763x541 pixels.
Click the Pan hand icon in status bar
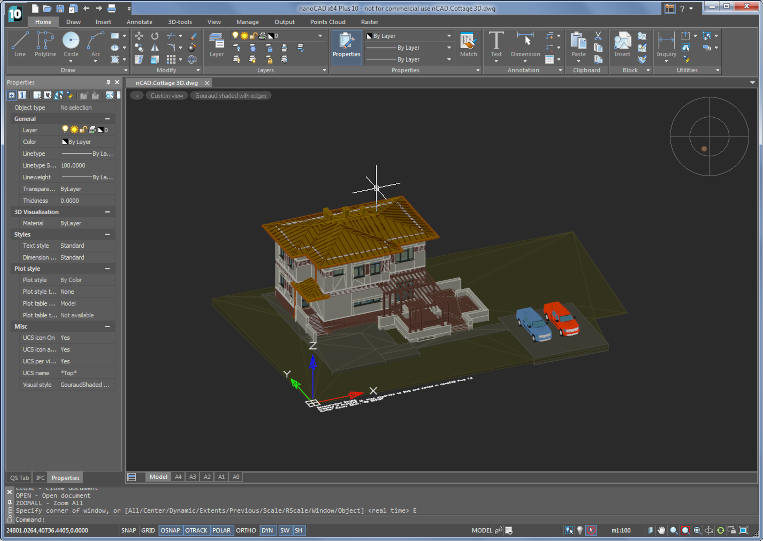(661, 530)
